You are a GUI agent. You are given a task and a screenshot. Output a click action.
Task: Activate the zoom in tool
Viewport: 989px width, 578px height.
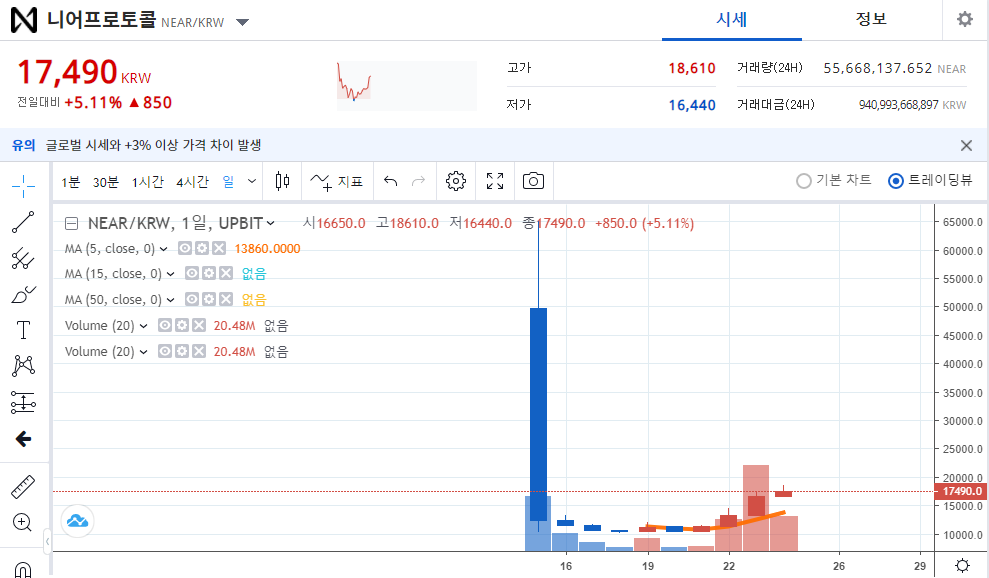[23, 522]
